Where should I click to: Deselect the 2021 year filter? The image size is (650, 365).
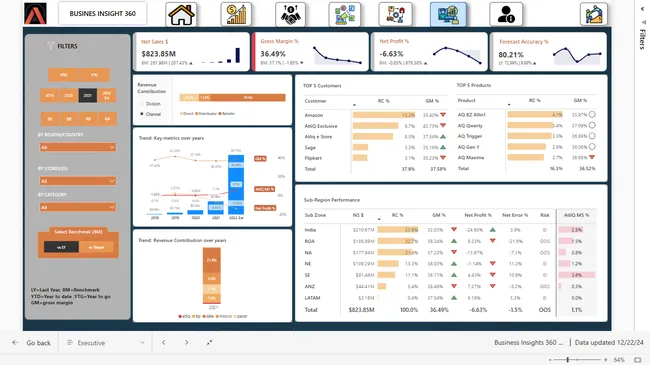pyautogui.click(x=87, y=95)
